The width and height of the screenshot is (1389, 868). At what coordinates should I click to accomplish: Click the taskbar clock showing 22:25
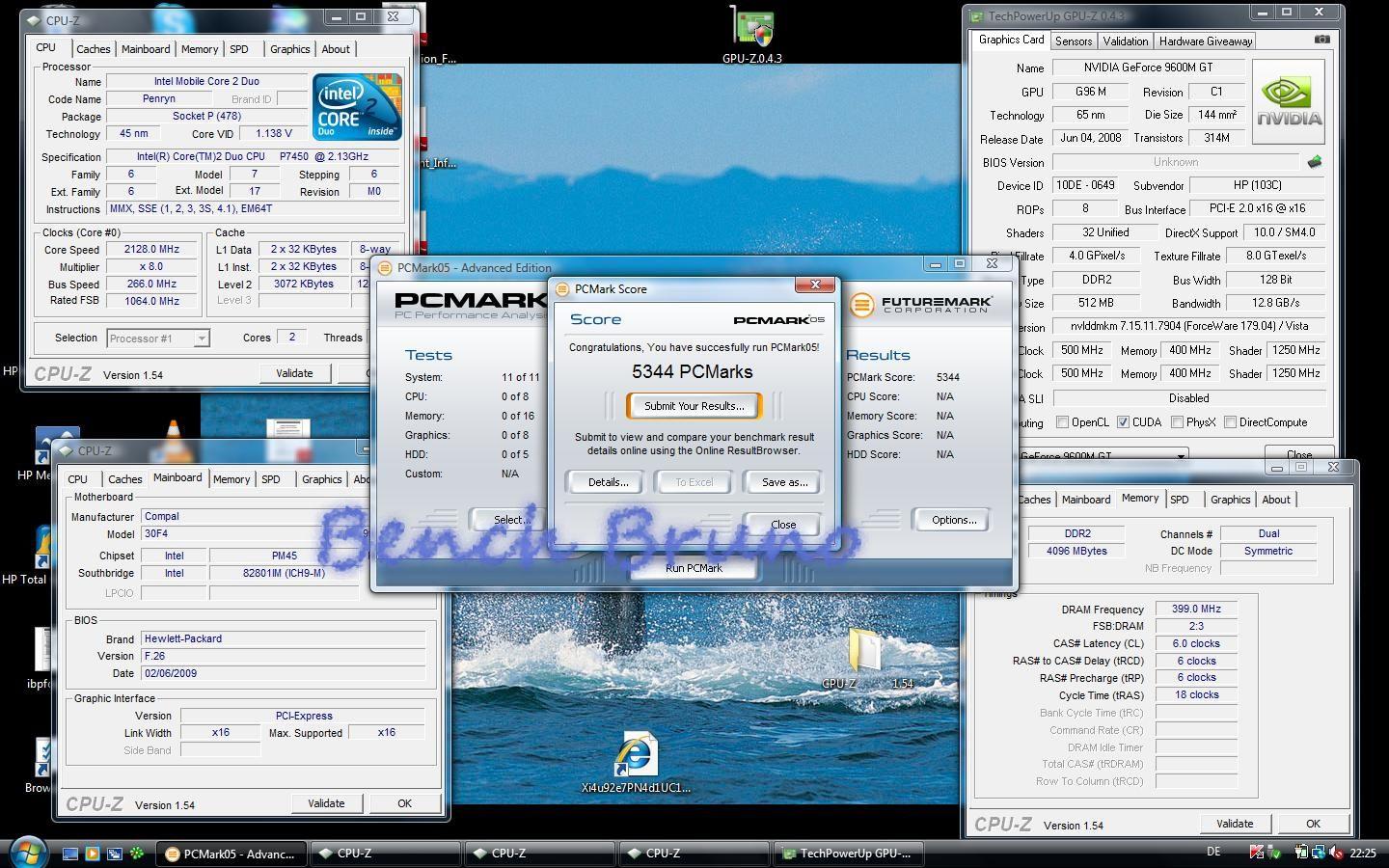click(1363, 853)
